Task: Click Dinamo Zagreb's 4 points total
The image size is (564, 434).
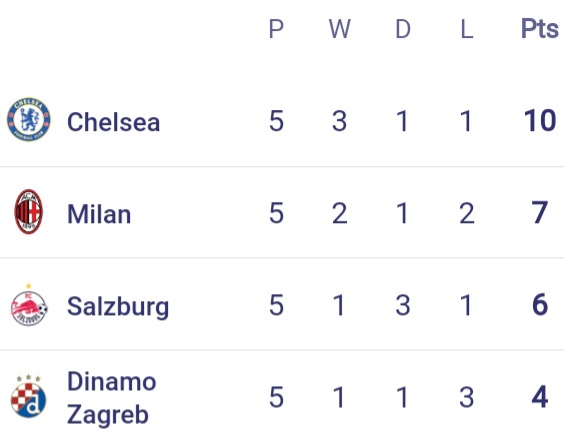Action: [x=540, y=397]
